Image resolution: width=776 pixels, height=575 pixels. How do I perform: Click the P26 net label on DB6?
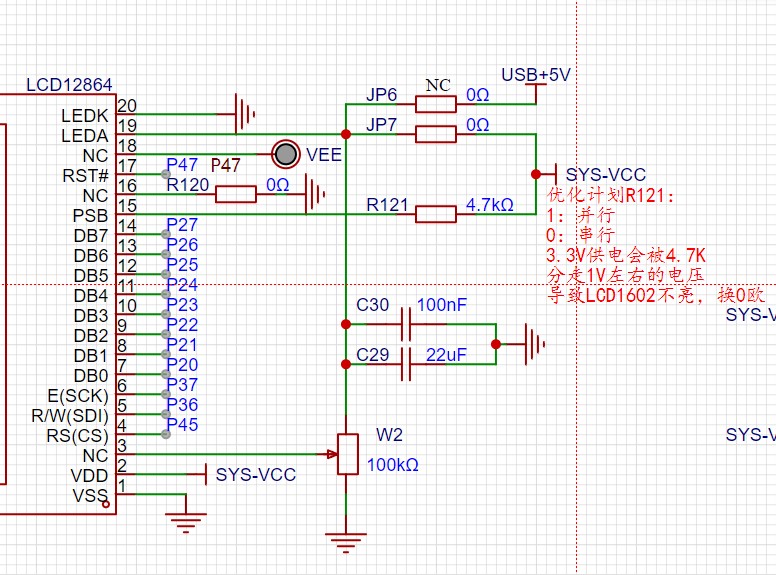[182, 245]
